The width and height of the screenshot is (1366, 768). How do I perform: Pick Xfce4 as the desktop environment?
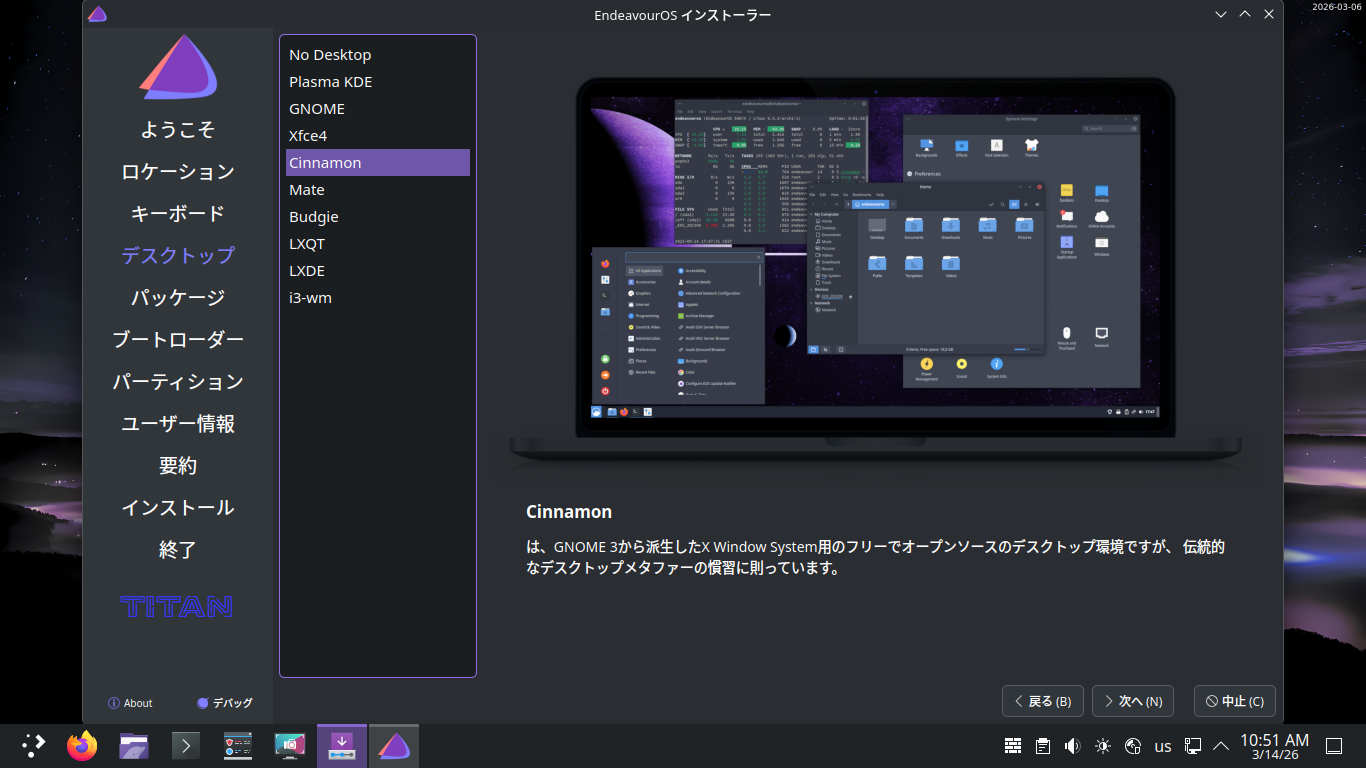pyautogui.click(x=308, y=136)
